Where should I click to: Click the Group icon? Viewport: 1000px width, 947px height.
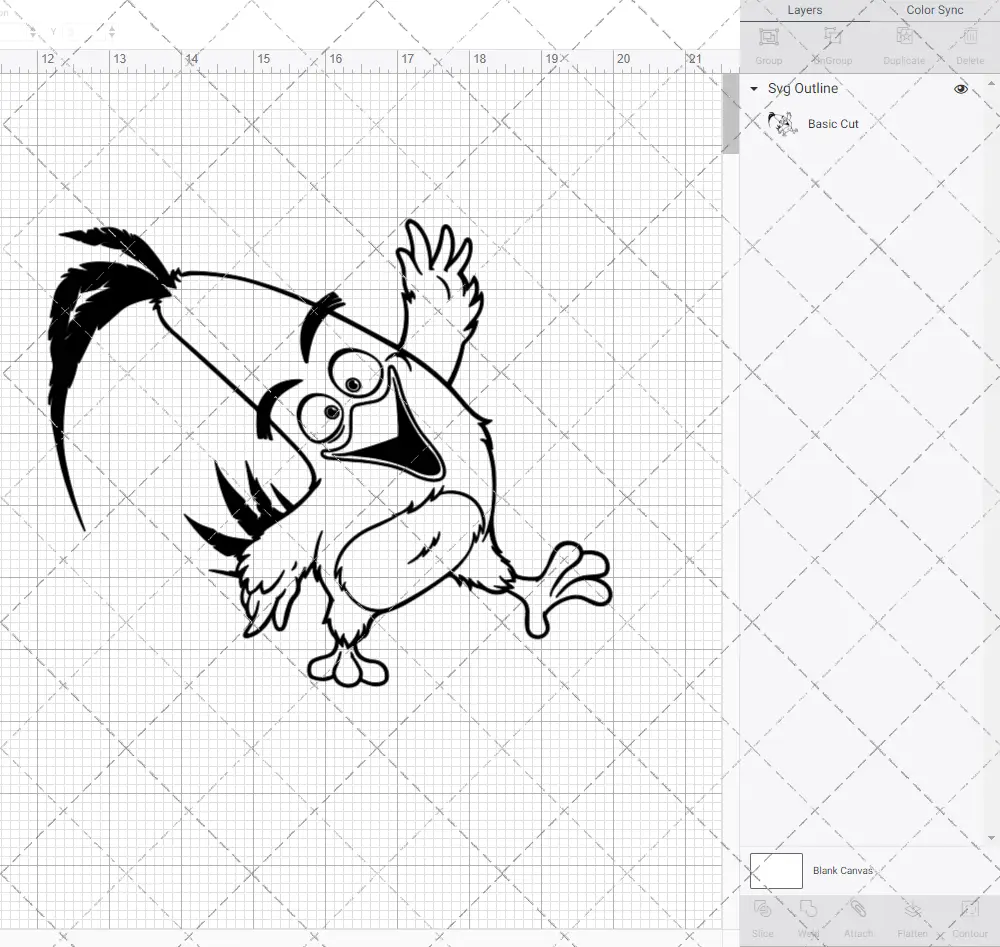point(768,37)
